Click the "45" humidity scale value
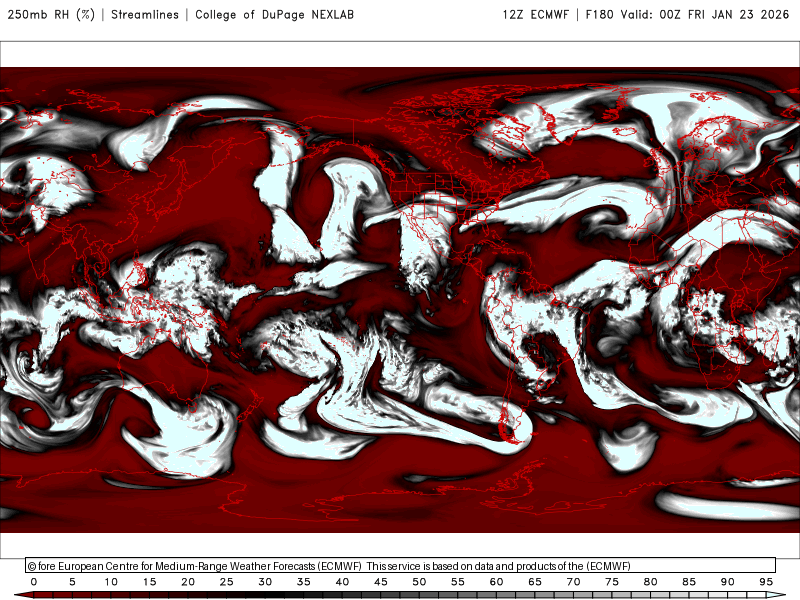This screenshot has height=600, width=800. click(381, 582)
